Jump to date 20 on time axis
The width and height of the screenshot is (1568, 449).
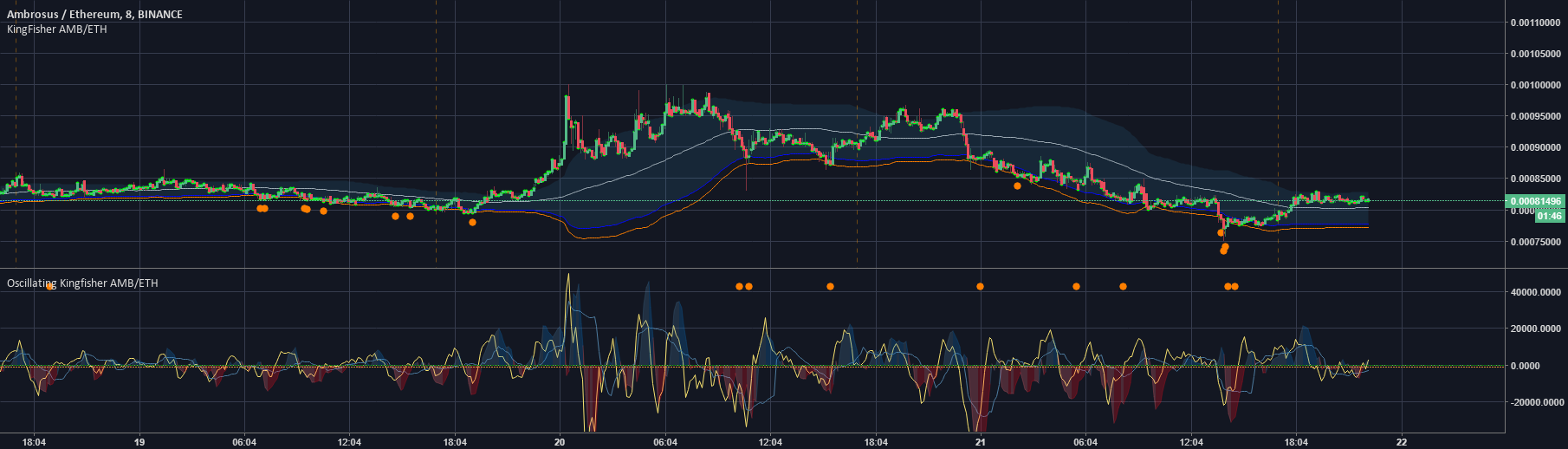(x=560, y=442)
